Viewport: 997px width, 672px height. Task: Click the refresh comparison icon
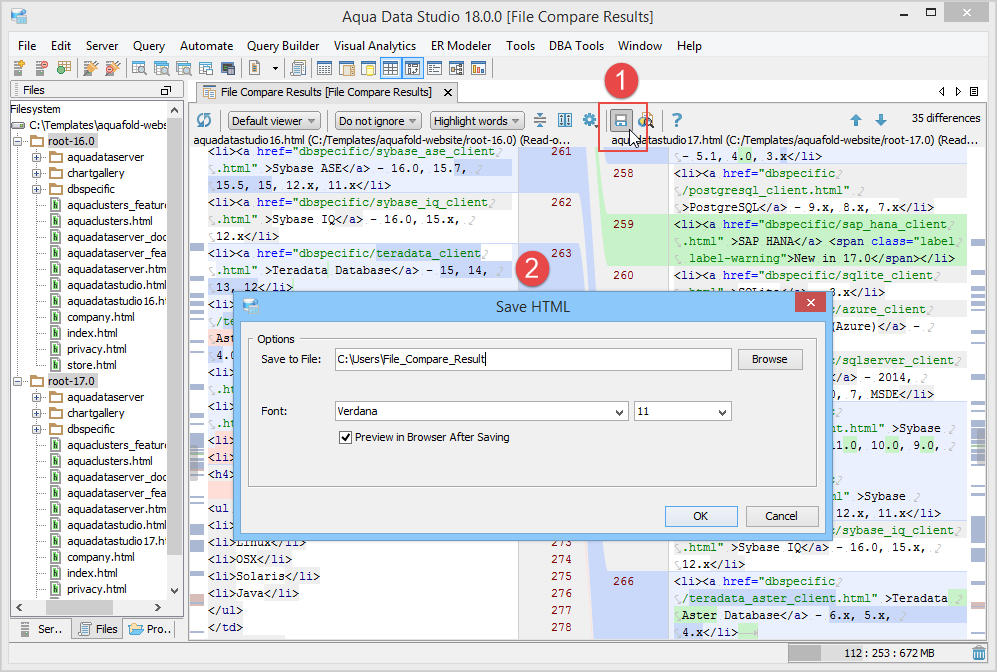pos(204,120)
